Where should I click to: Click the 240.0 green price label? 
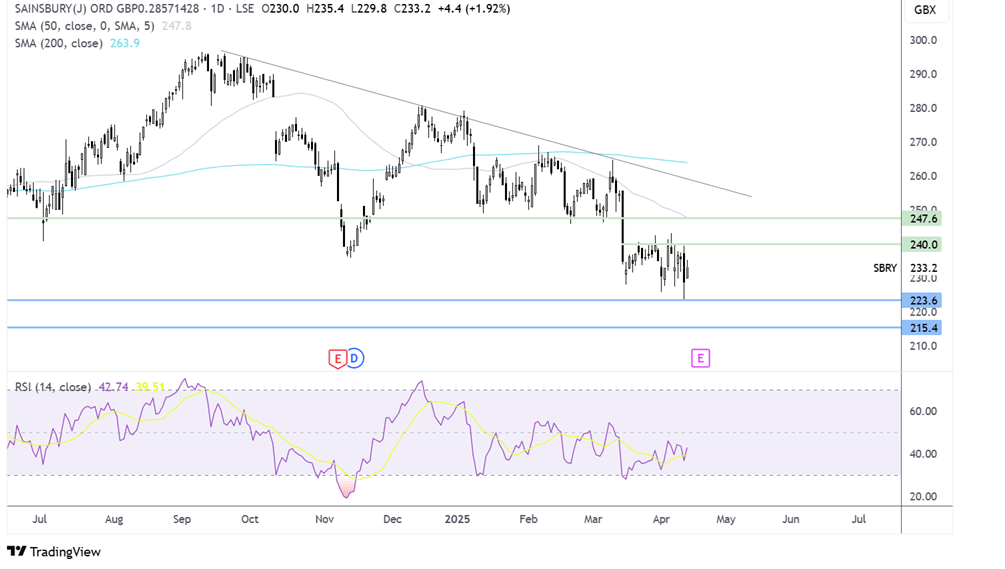coord(921,244)
